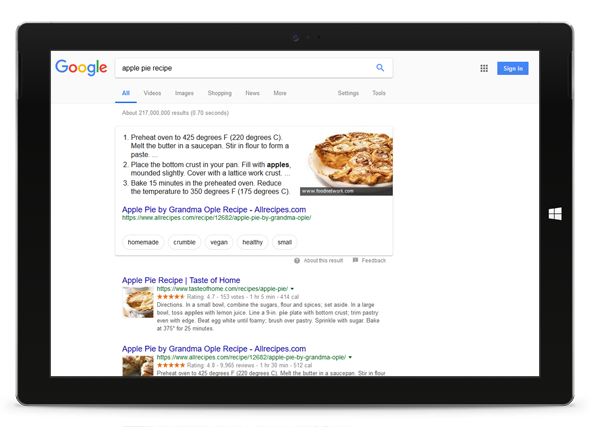
Task: Switch to the Images tab
Action: tap(184, 93)
